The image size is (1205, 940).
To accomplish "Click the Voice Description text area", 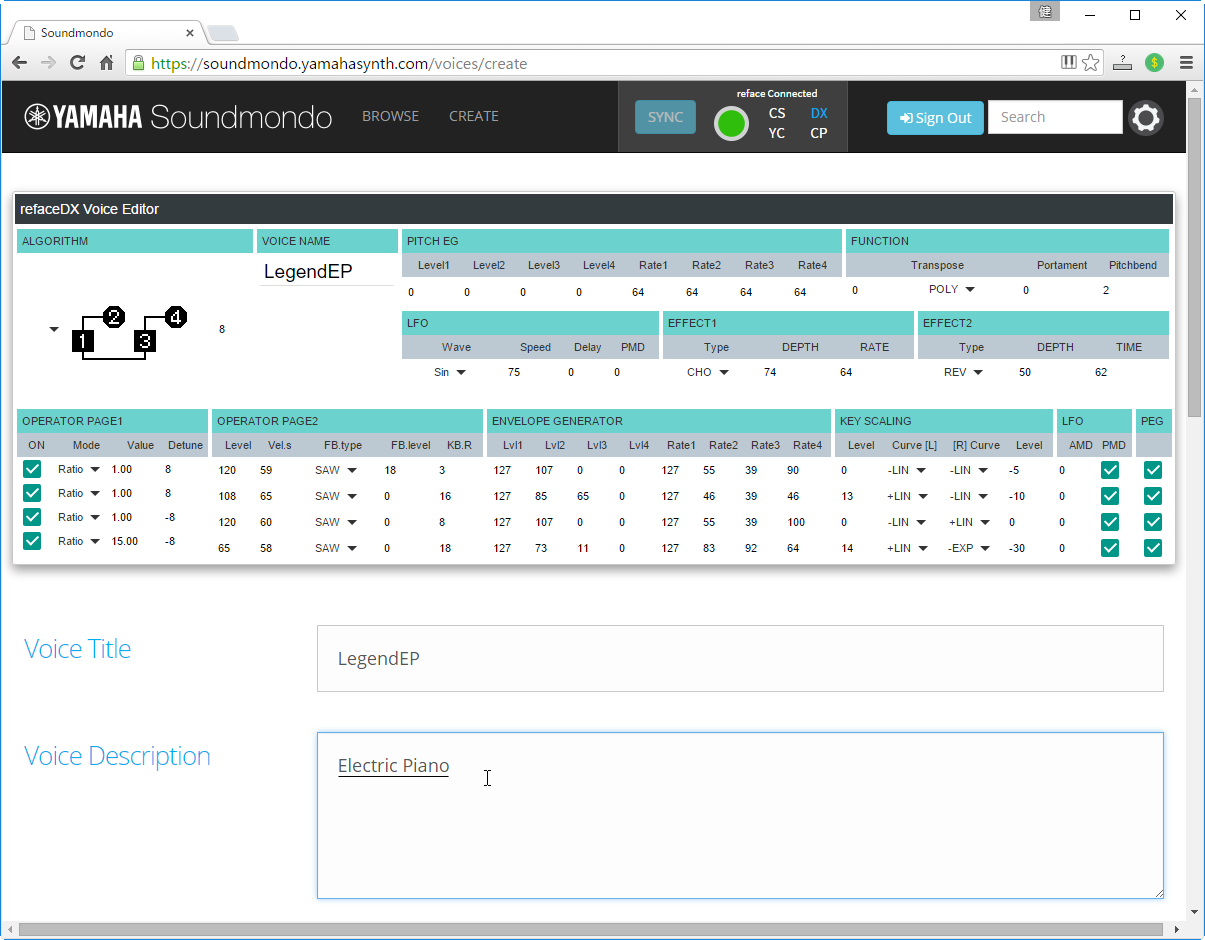I will [740, 815].
